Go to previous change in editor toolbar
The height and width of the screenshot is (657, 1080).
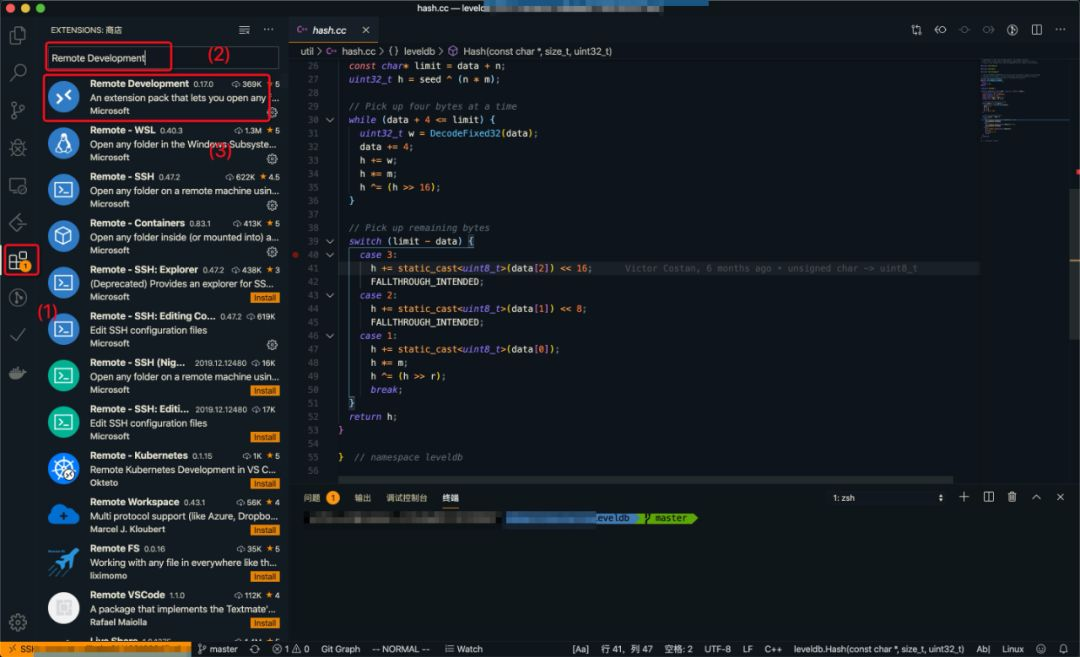(940, 30)
